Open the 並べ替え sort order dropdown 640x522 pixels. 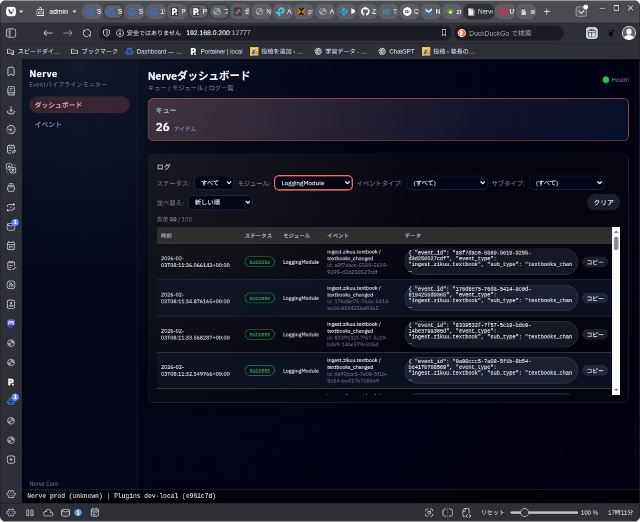click(220, 202)
